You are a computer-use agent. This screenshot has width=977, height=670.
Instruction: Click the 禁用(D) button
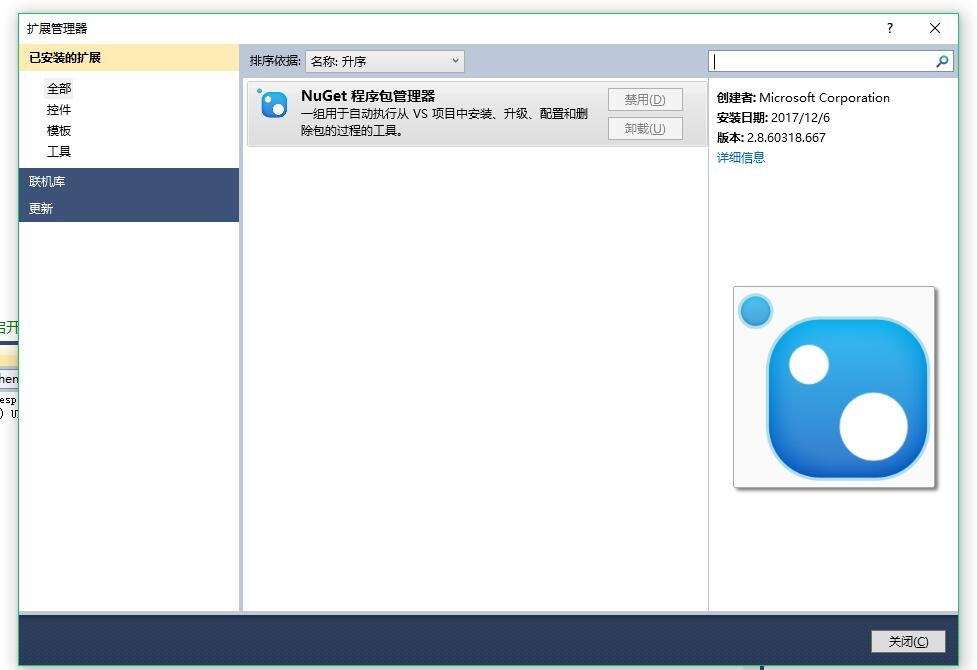click(x=646, y=99)
